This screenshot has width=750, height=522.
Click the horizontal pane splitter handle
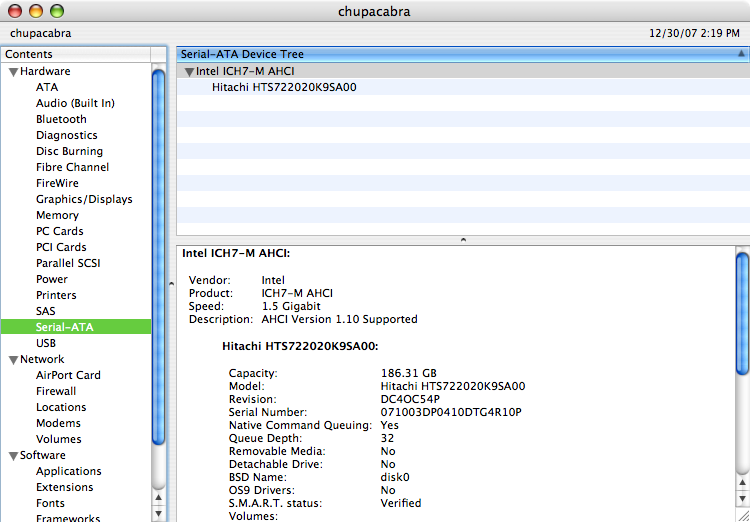[463, 240]
